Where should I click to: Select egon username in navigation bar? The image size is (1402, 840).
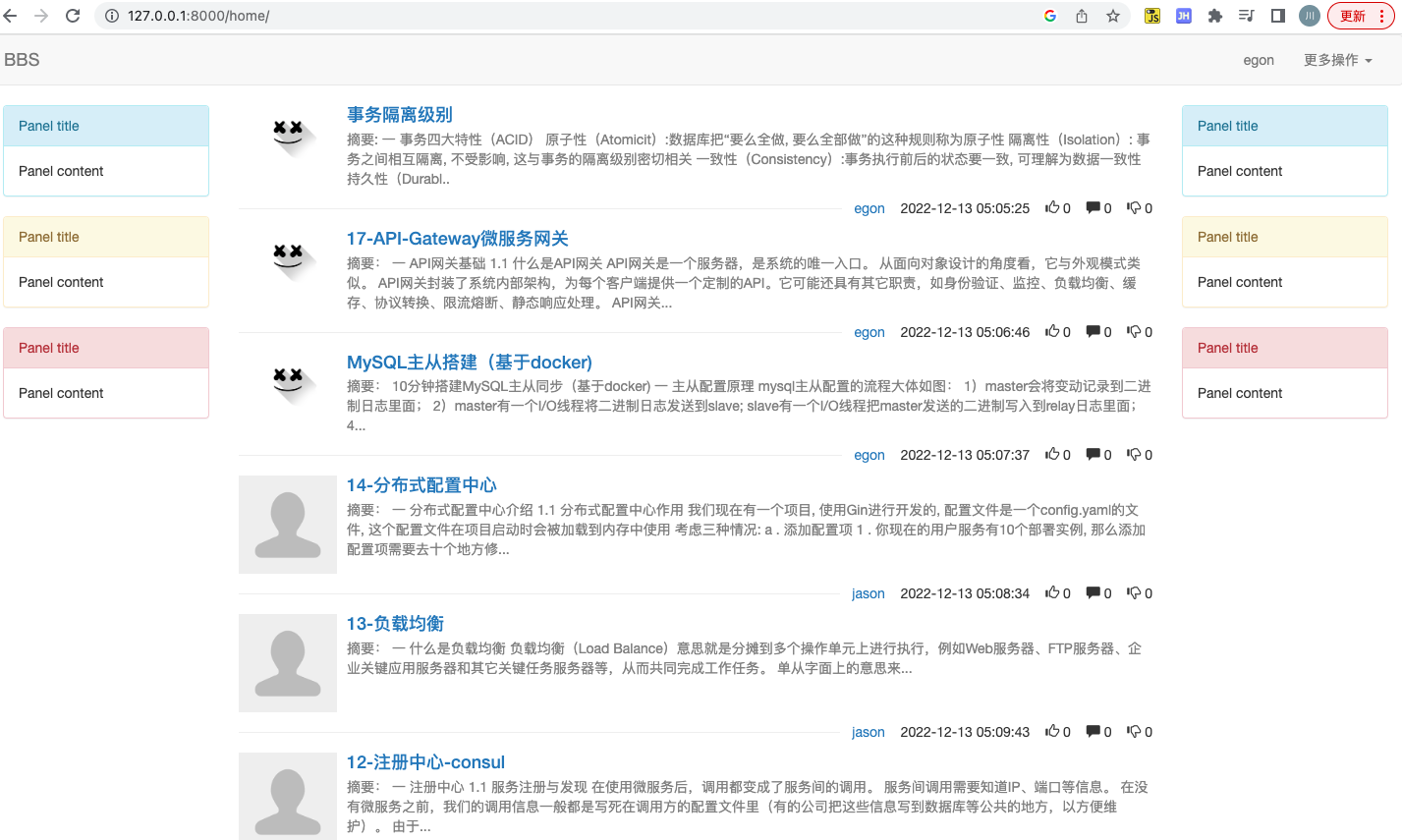point(1258,60)
